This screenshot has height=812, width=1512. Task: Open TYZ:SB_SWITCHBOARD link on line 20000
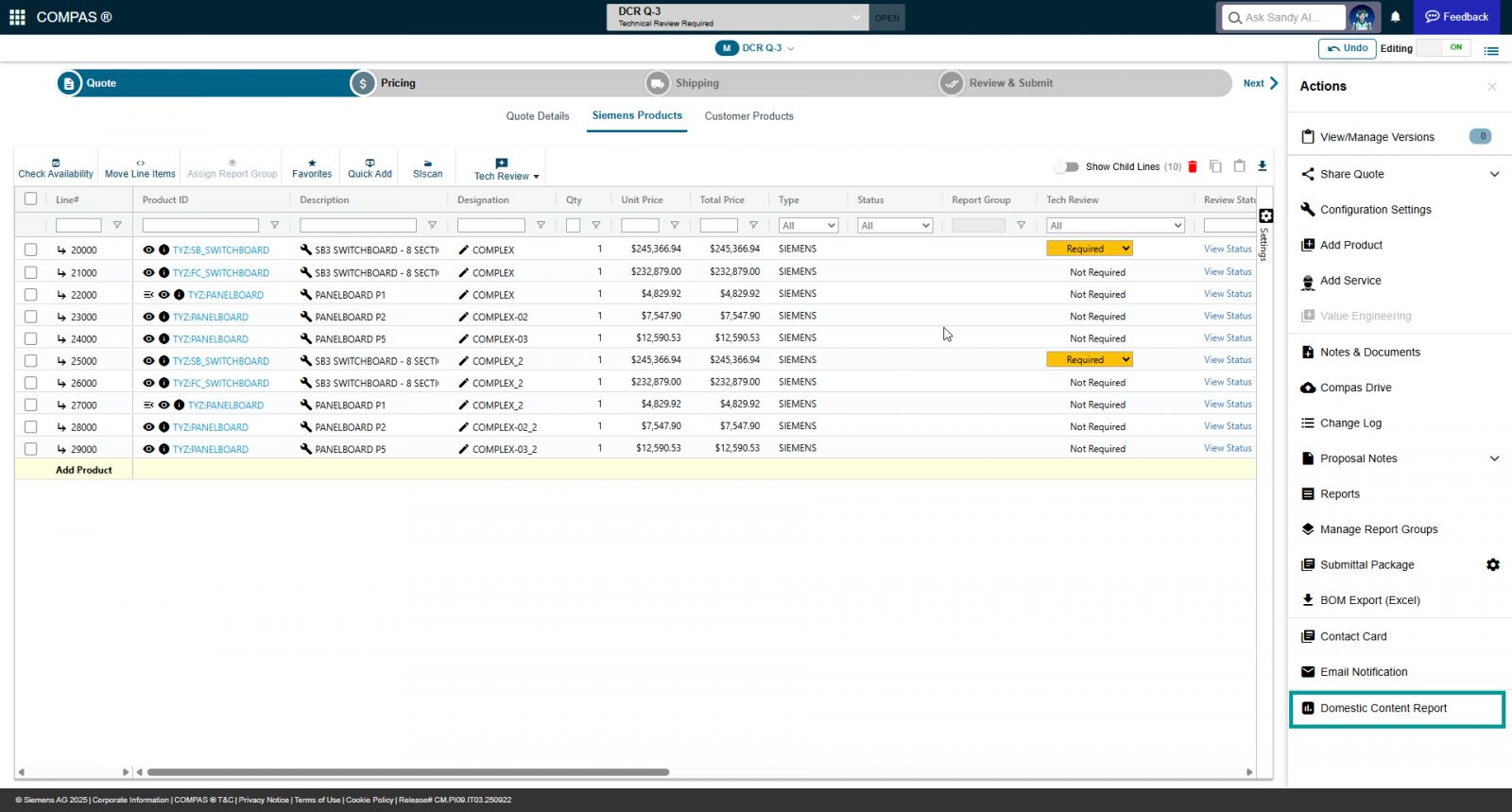[221, 251]
